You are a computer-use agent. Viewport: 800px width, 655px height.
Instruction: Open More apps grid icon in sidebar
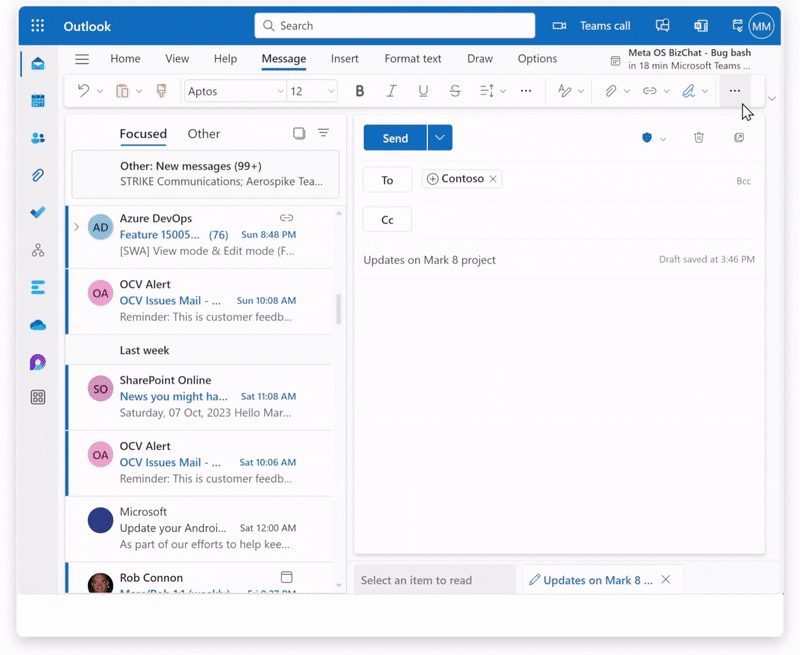tap(38, 397)
